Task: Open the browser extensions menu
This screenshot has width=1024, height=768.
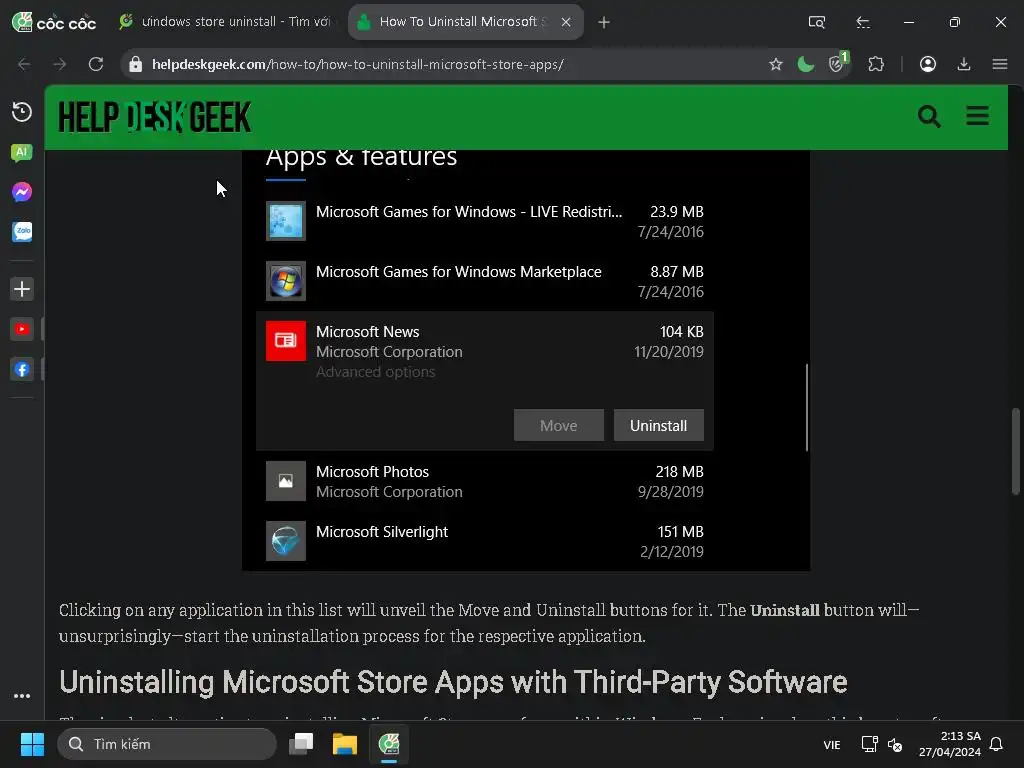Action: coord(876,64)
